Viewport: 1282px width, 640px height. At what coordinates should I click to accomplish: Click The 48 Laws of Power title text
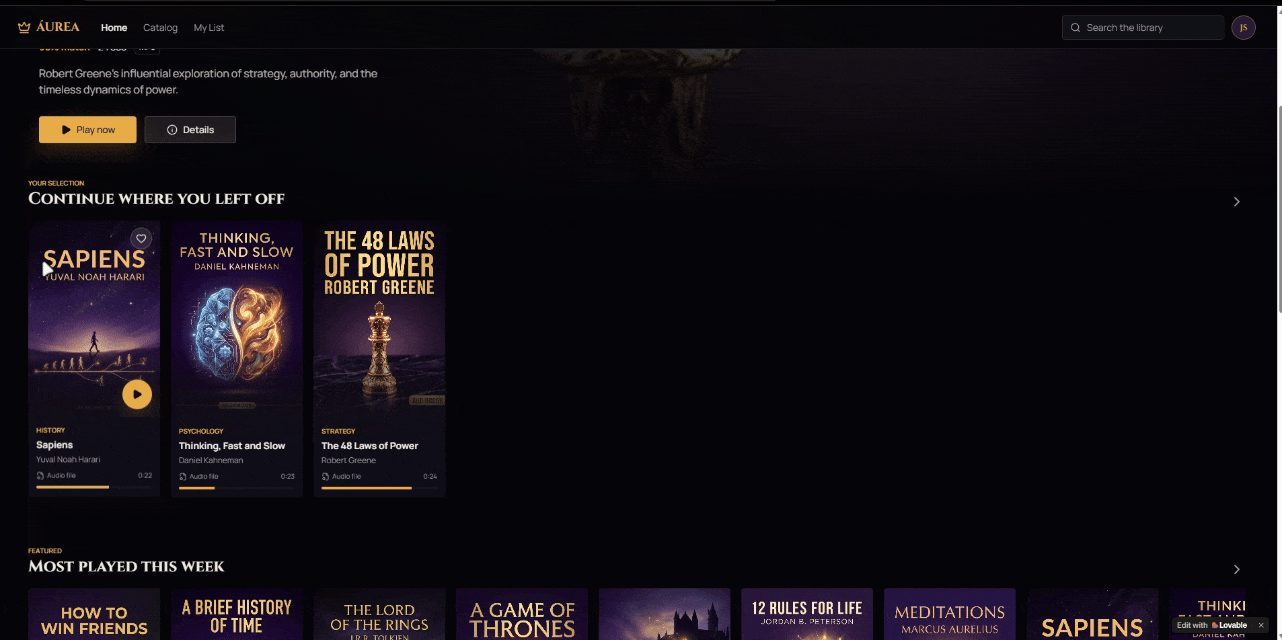369,446
